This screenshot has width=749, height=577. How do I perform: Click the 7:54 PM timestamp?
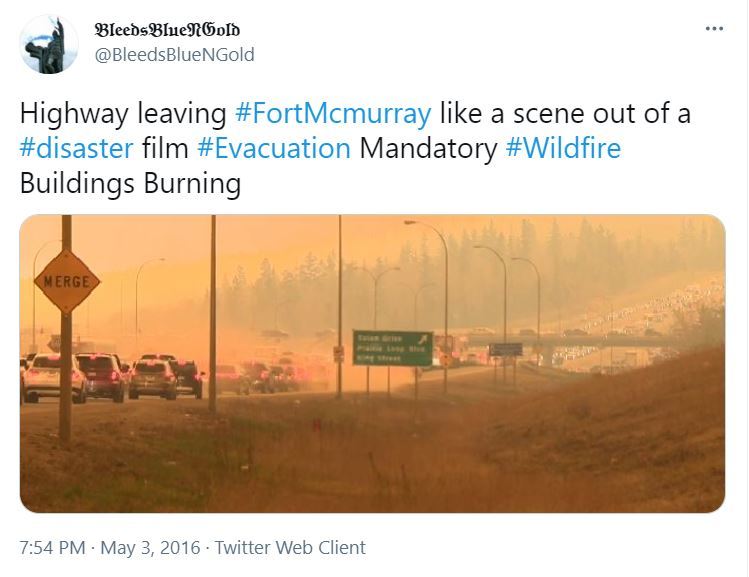(53, 547)
